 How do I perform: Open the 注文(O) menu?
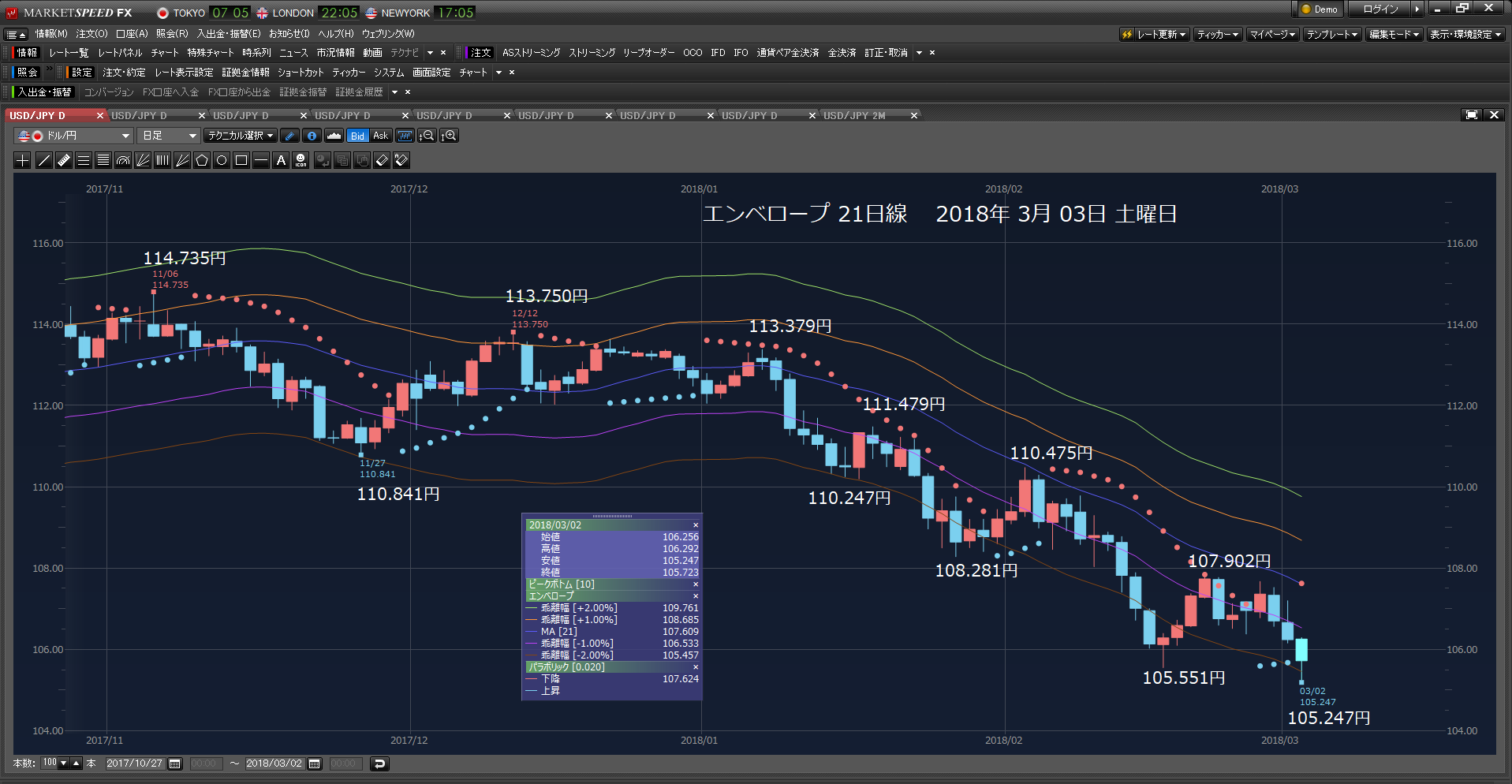(91, 34)
